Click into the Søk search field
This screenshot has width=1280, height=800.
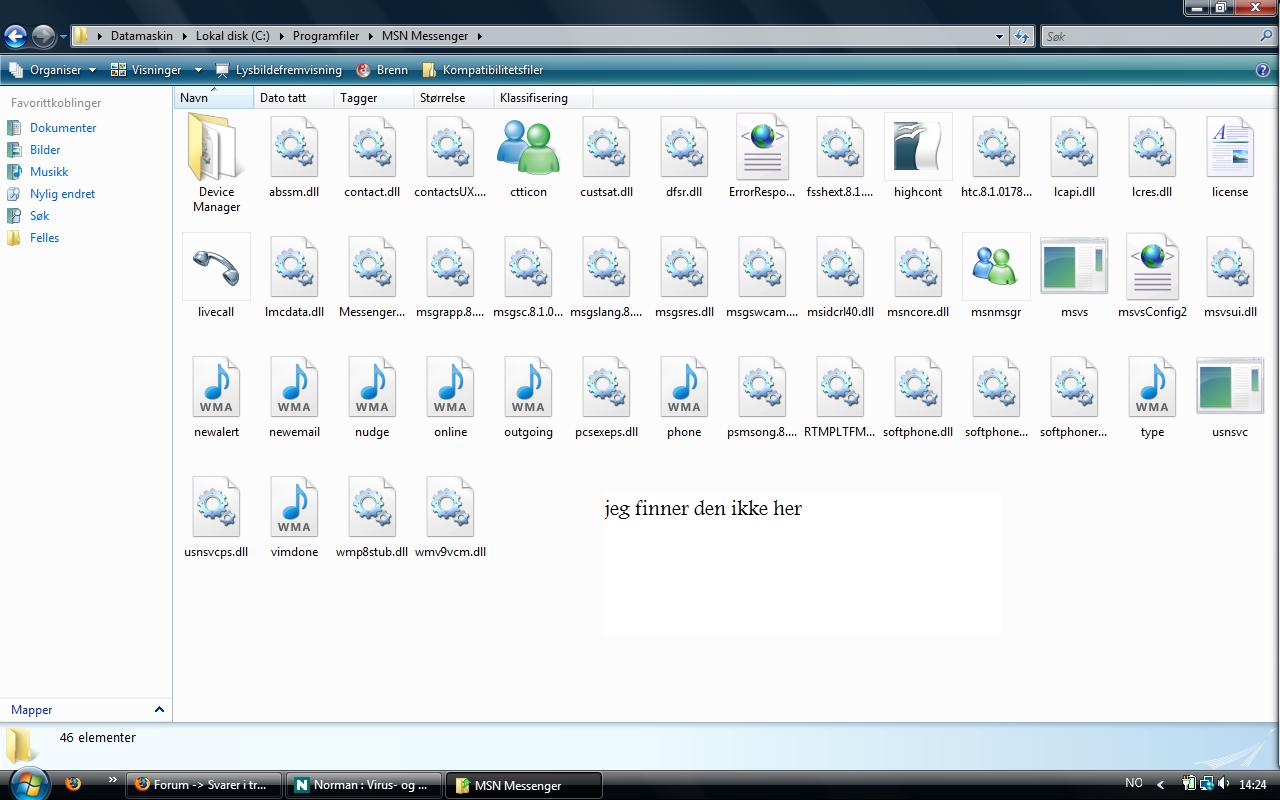(x=1150, y=36)
